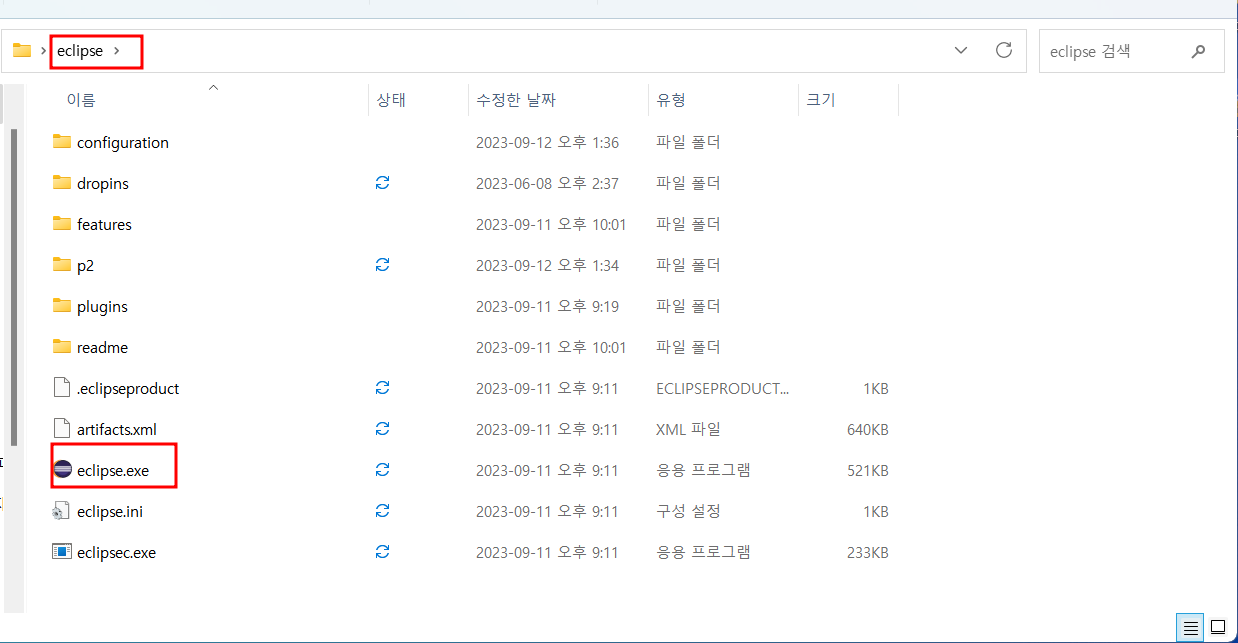Open the address bar history dropdown
The image size is (1238, 643).
pos(961,50)
